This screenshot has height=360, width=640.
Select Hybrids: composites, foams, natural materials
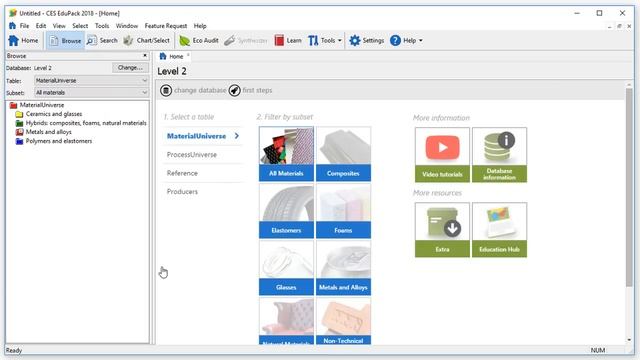point(81,123)
